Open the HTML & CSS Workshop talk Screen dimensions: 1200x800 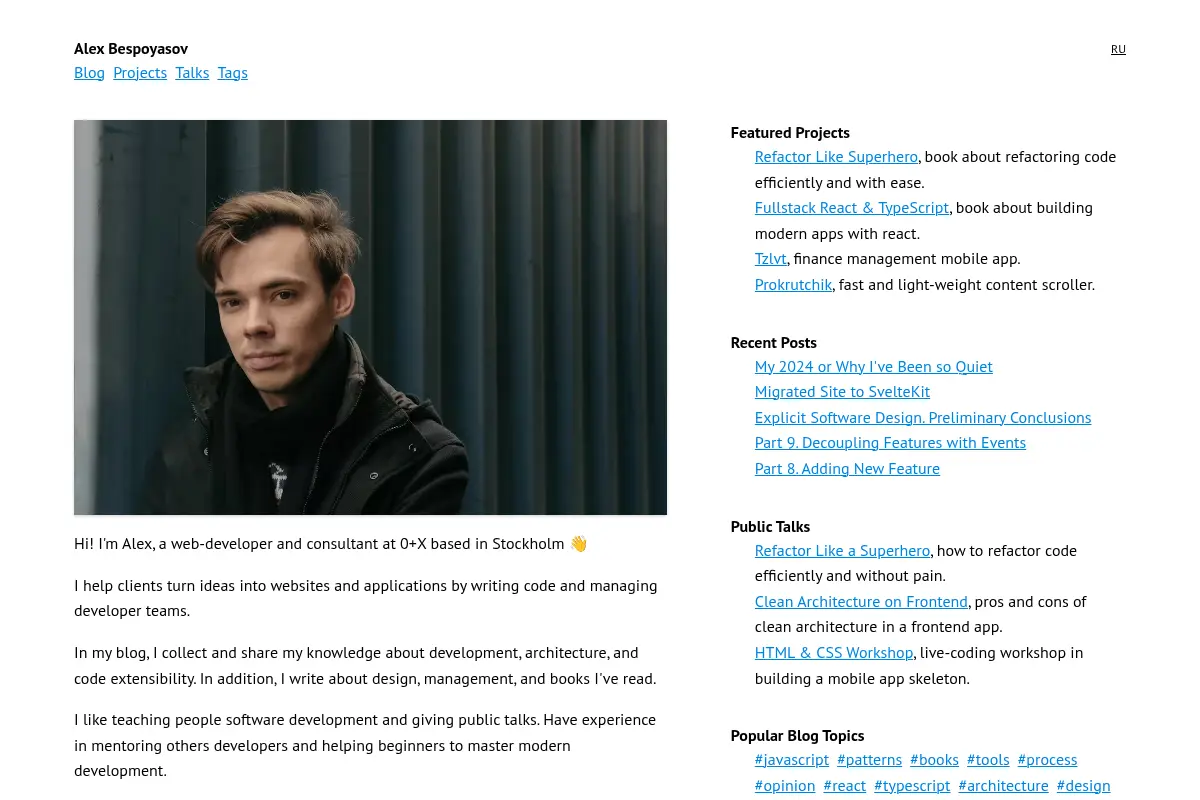pyautogui.click(x=834, y=653)
